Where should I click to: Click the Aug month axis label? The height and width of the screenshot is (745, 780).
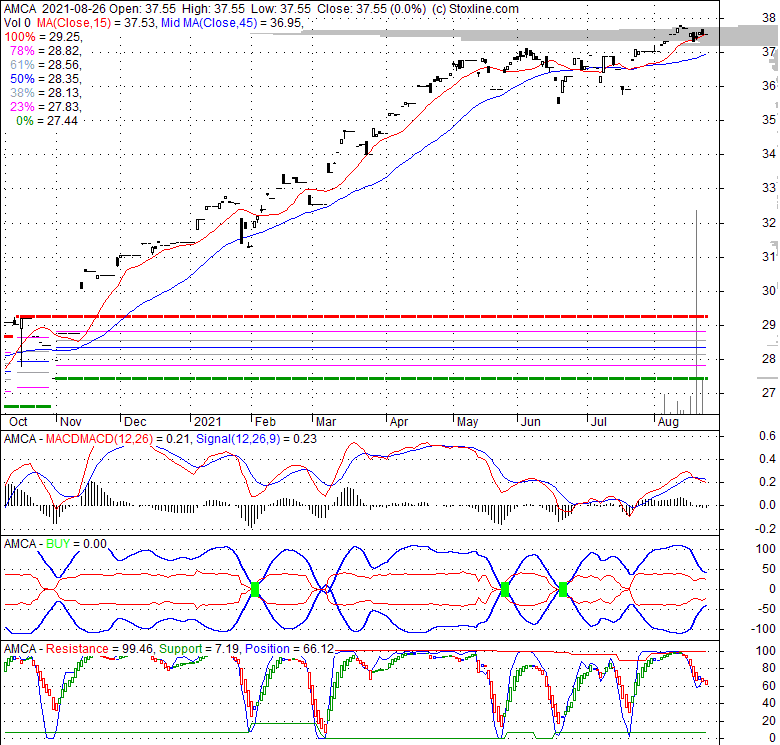click(x=668, y=422)
